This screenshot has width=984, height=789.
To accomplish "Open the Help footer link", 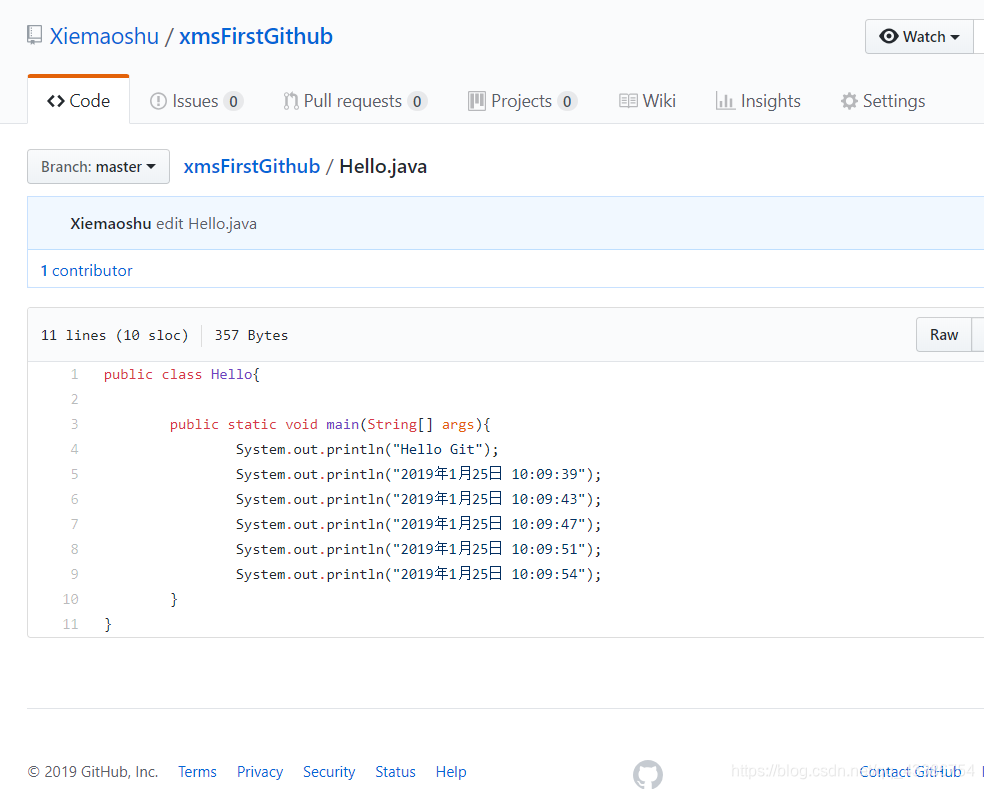I will pyautogui.click(x=451, y=771).
